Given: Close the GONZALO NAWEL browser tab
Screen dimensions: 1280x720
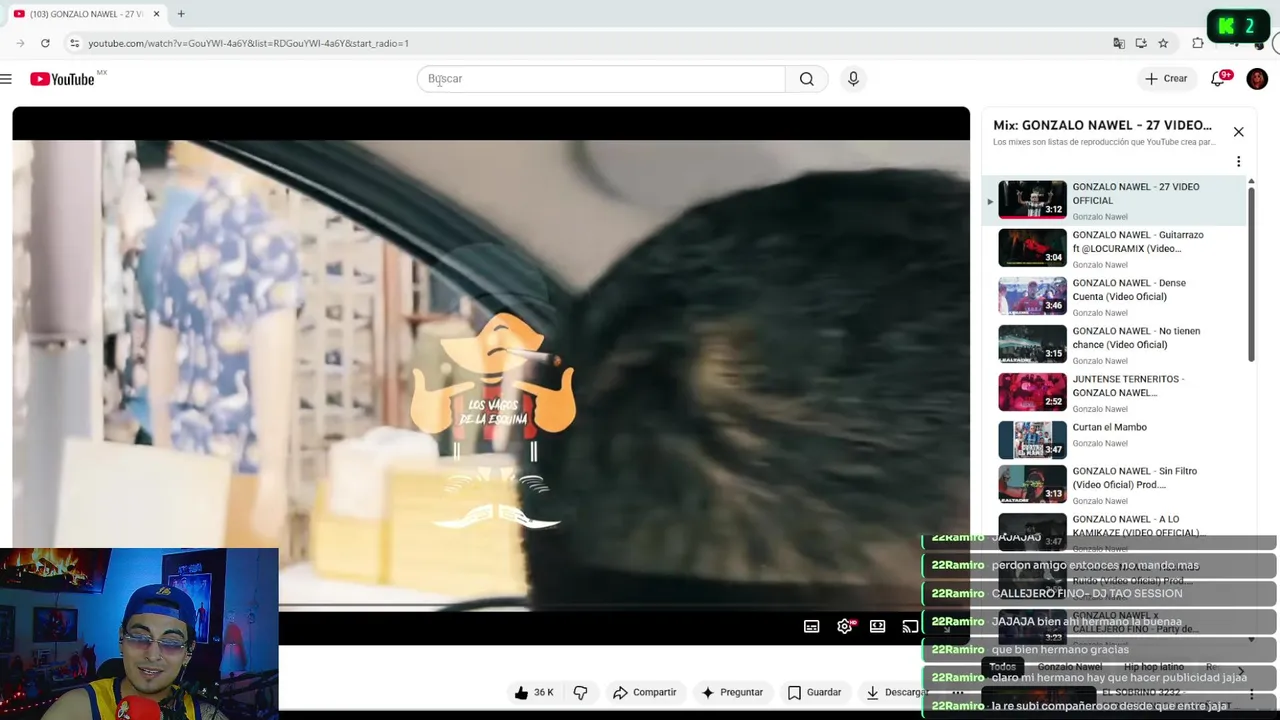Looking at the screenshot, I should tap(156, 14).
